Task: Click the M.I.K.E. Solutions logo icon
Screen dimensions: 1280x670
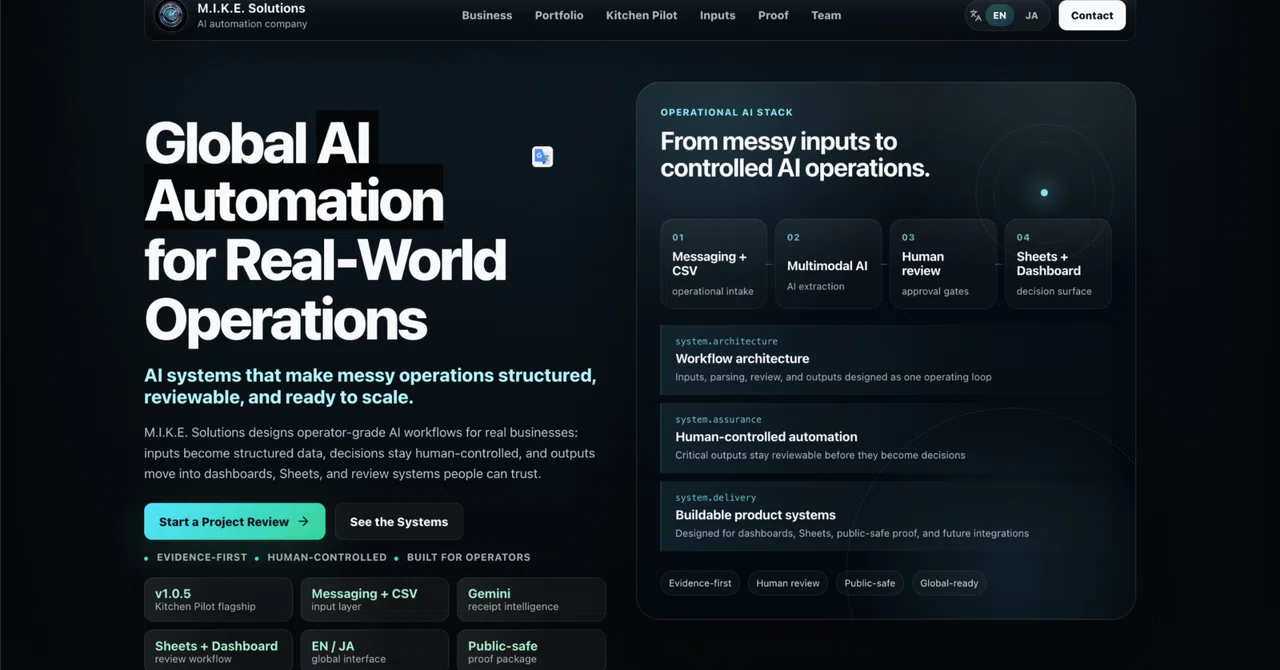Action: point(171,15)
